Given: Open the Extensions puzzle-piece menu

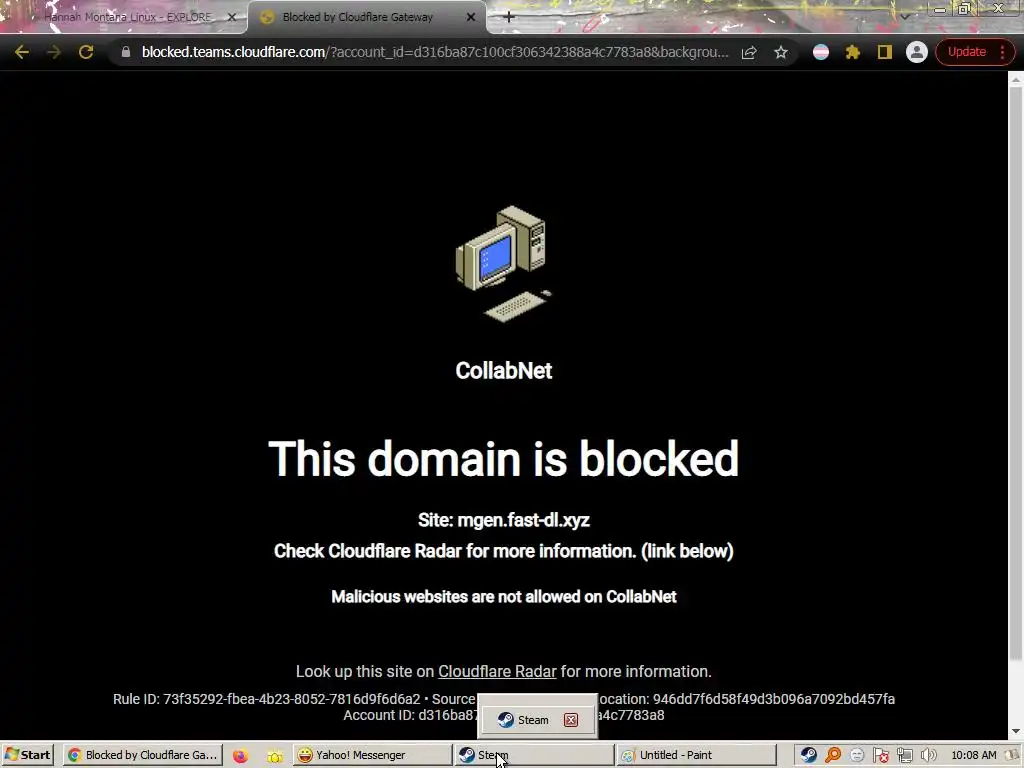Looking at the screenshot, I should click(853, 52).
